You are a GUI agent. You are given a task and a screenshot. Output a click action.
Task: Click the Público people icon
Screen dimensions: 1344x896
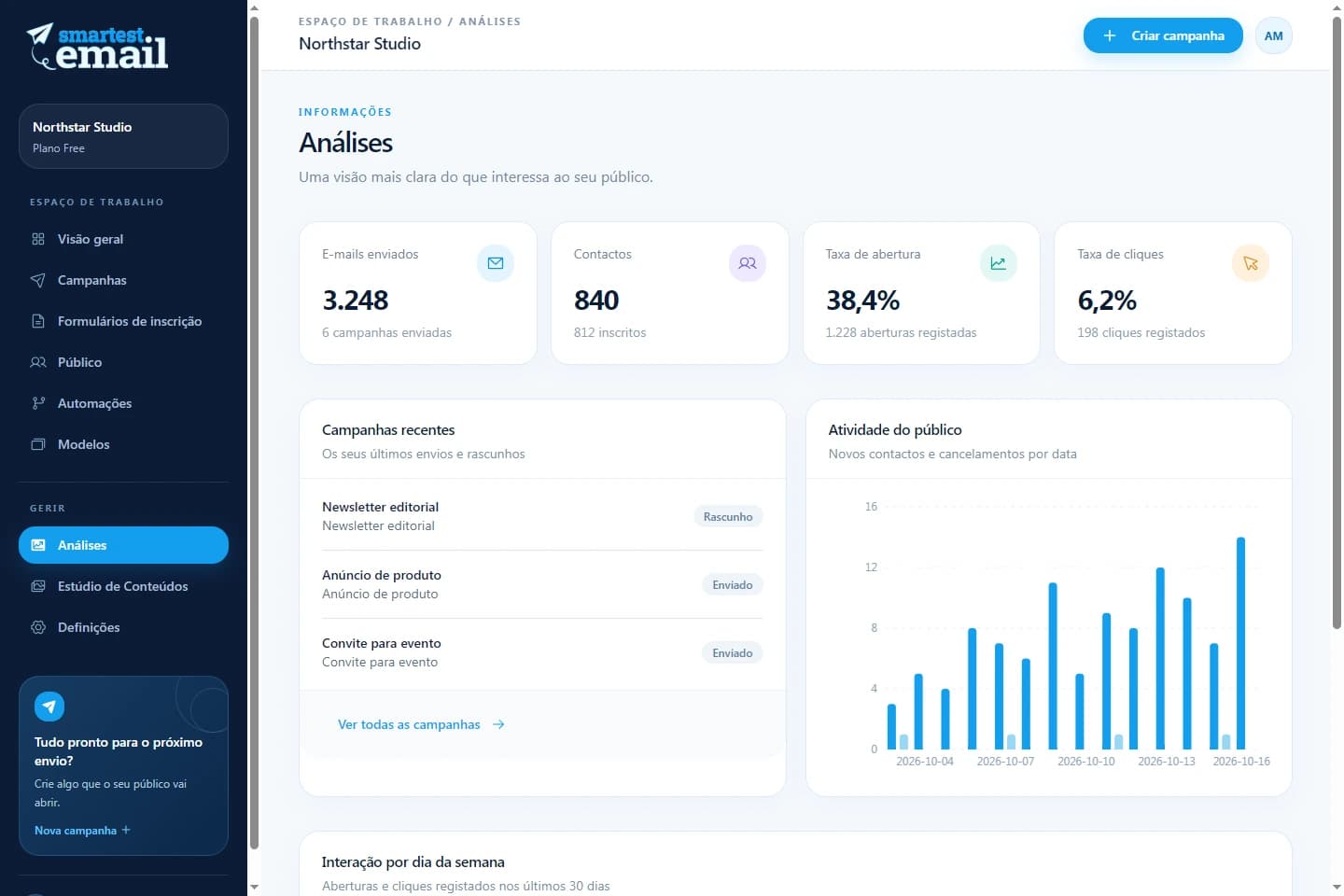[38, 362]
